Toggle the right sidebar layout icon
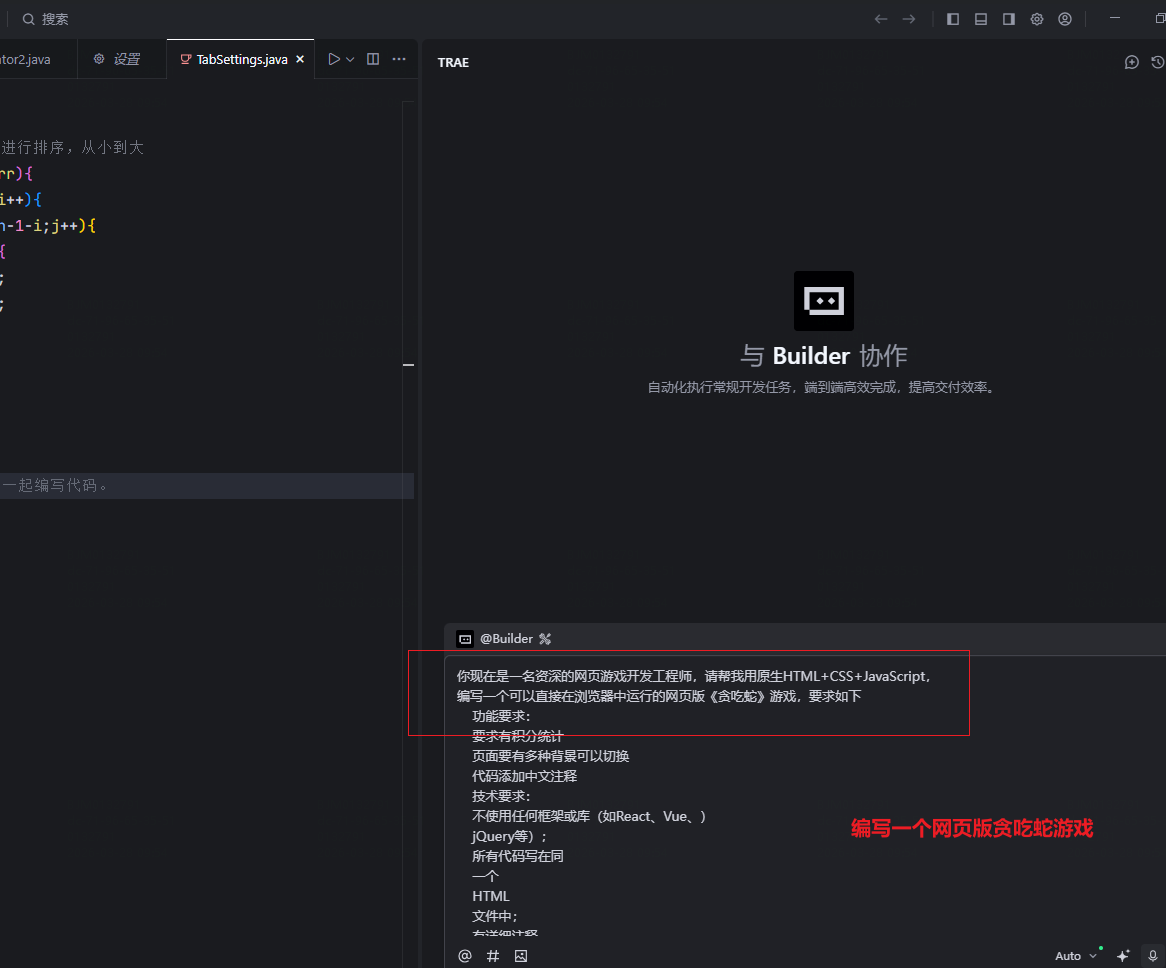 click(x=1008, y=19)
